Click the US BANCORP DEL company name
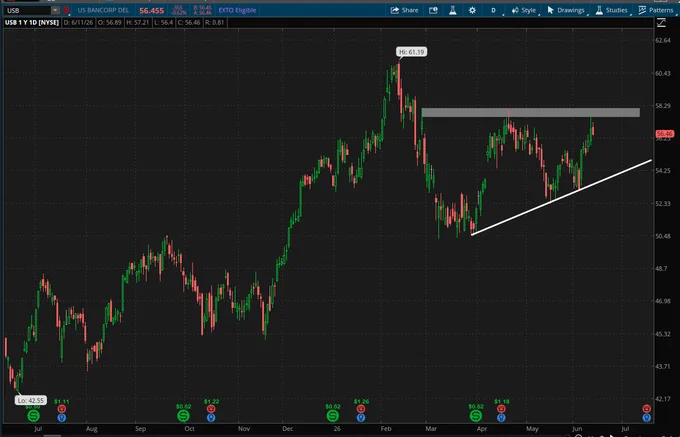 (x=103, y=10)
